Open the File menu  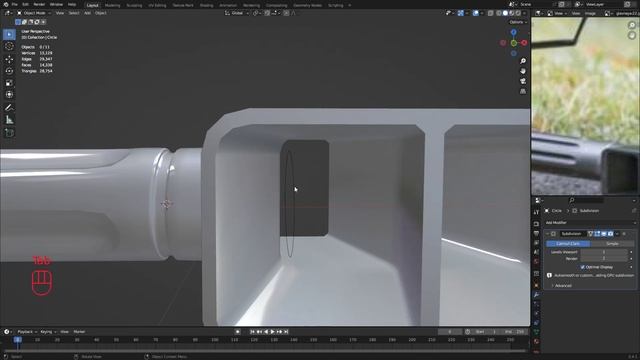point(15,4)
